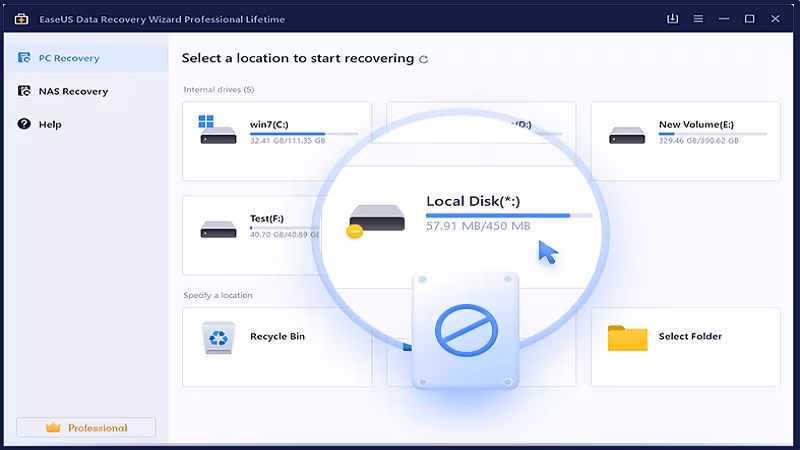This screenshot has height=450, width=800.
Task: Click the Internal drives (5) label
Action: click(219, 90)
